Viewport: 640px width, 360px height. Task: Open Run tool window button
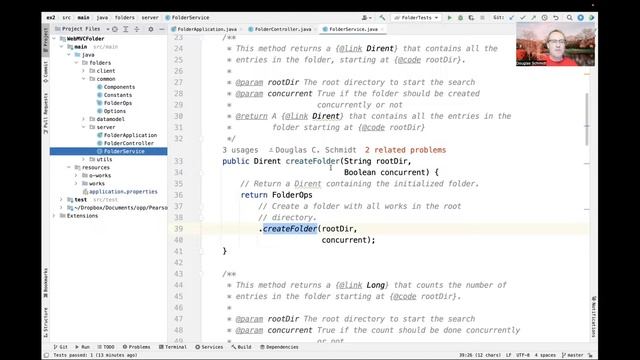[x=82, y=347]
